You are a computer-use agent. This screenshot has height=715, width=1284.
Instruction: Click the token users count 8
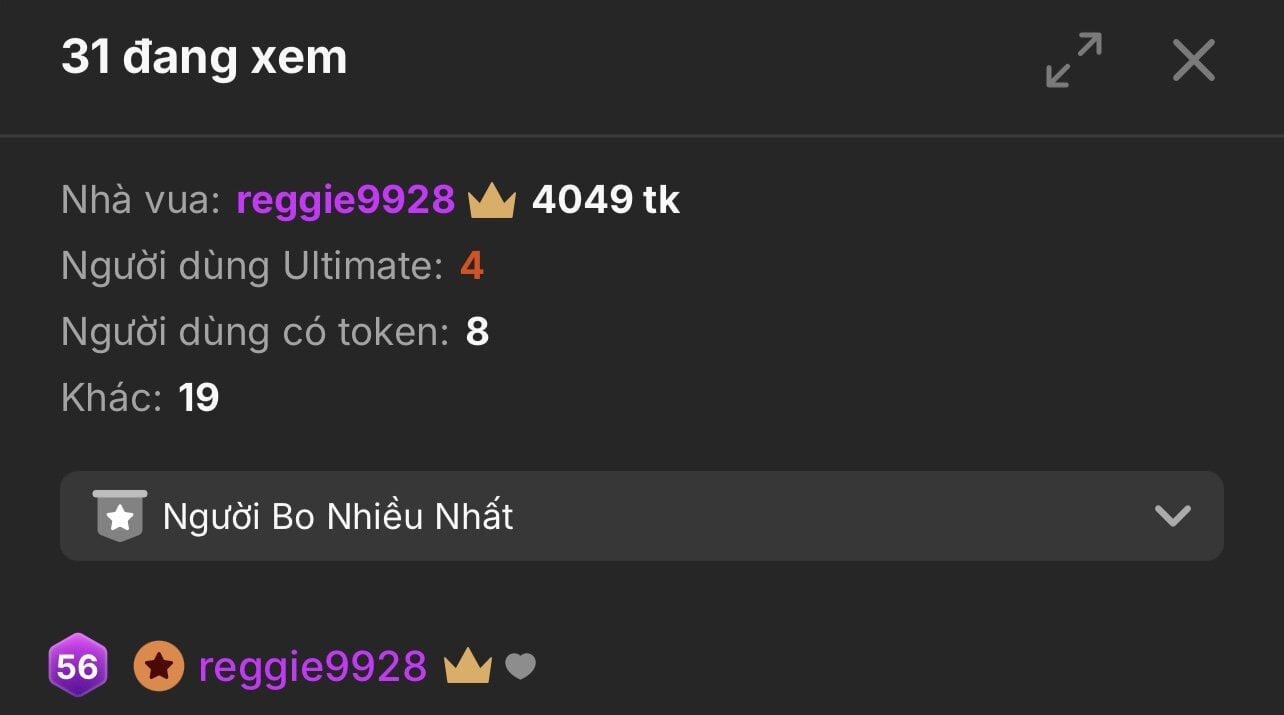tap(477, 332)
